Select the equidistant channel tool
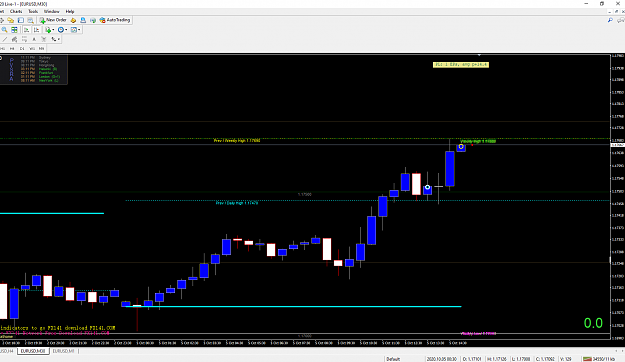Image resolution: width=625 pixels, height=362 pixels. (14, 39)
